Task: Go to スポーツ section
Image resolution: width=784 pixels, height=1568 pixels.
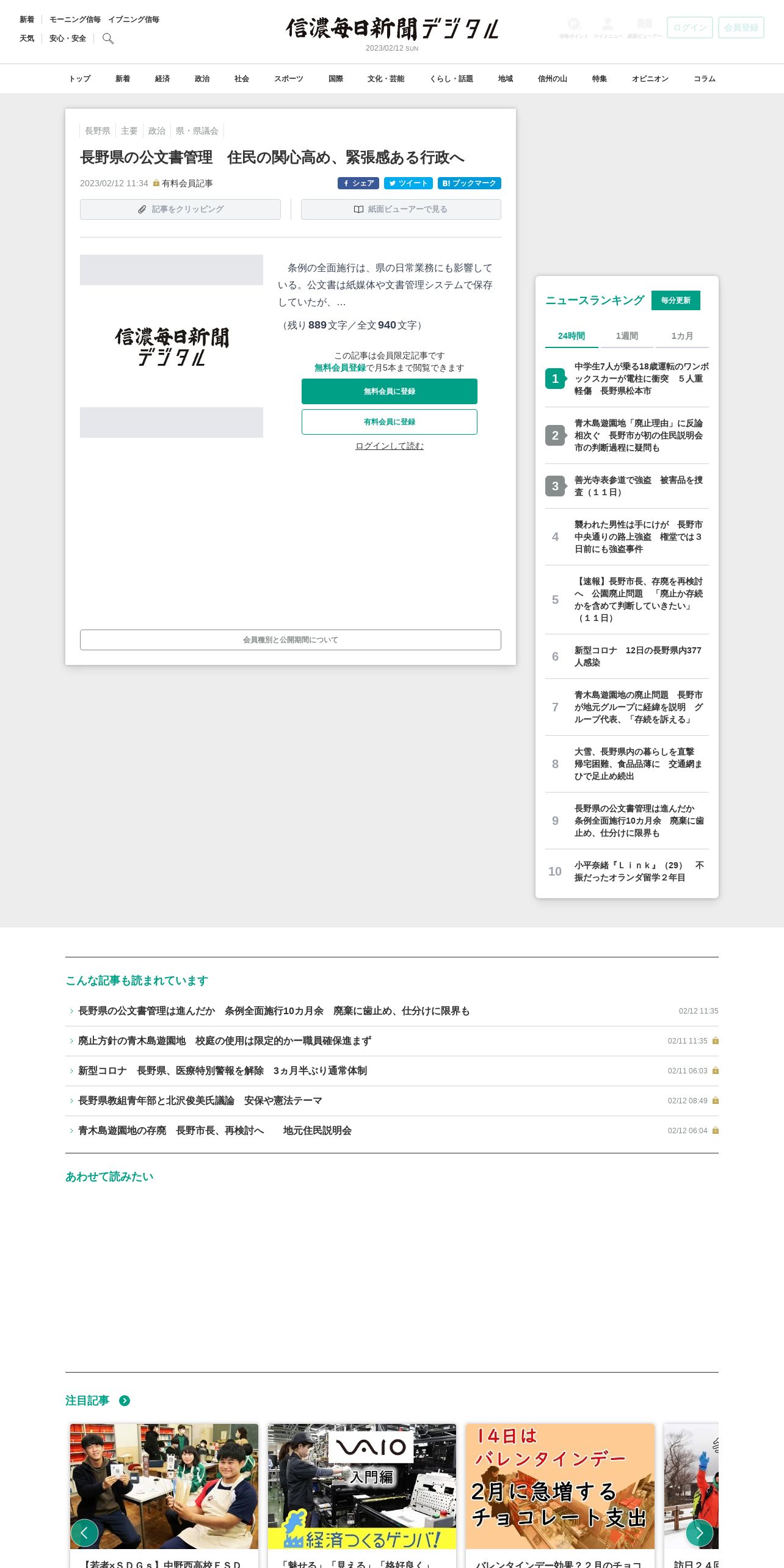Action: pos(289,79)
